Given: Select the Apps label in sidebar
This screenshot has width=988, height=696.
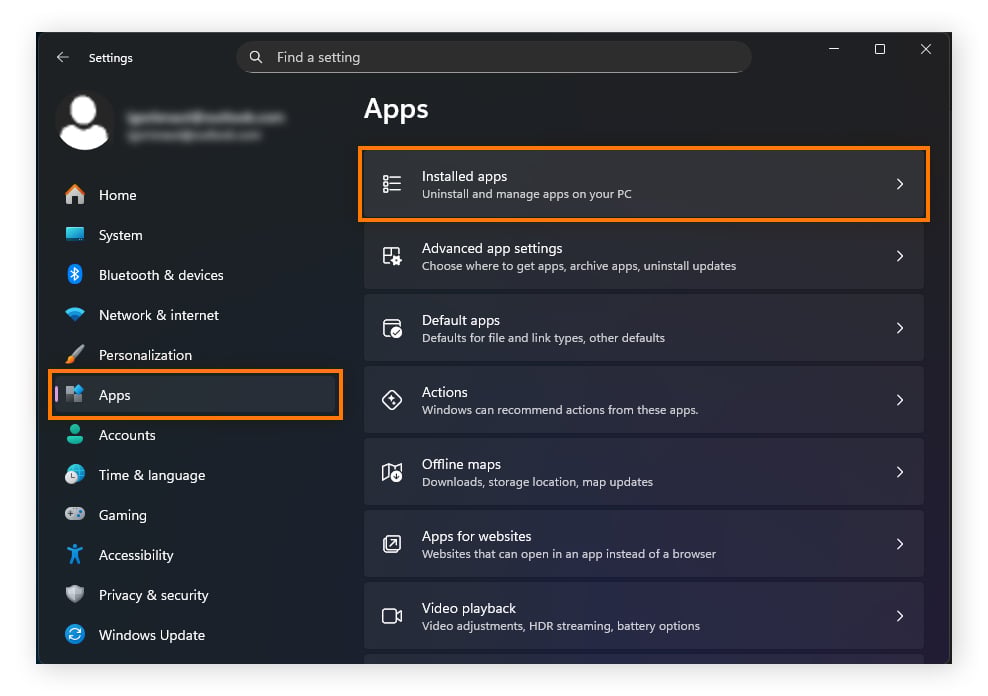Looking at the screenshot, I should (x=115, y=396).
